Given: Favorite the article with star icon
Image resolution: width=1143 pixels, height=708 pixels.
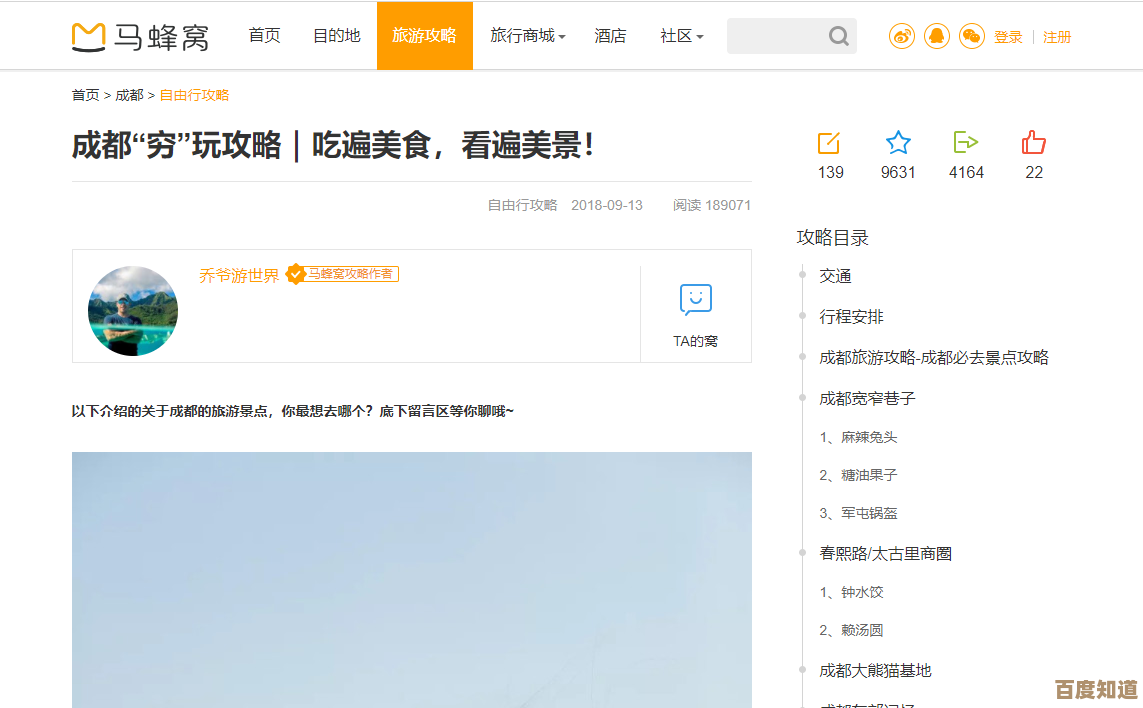Looking at the screenshot, I should 898,143.
